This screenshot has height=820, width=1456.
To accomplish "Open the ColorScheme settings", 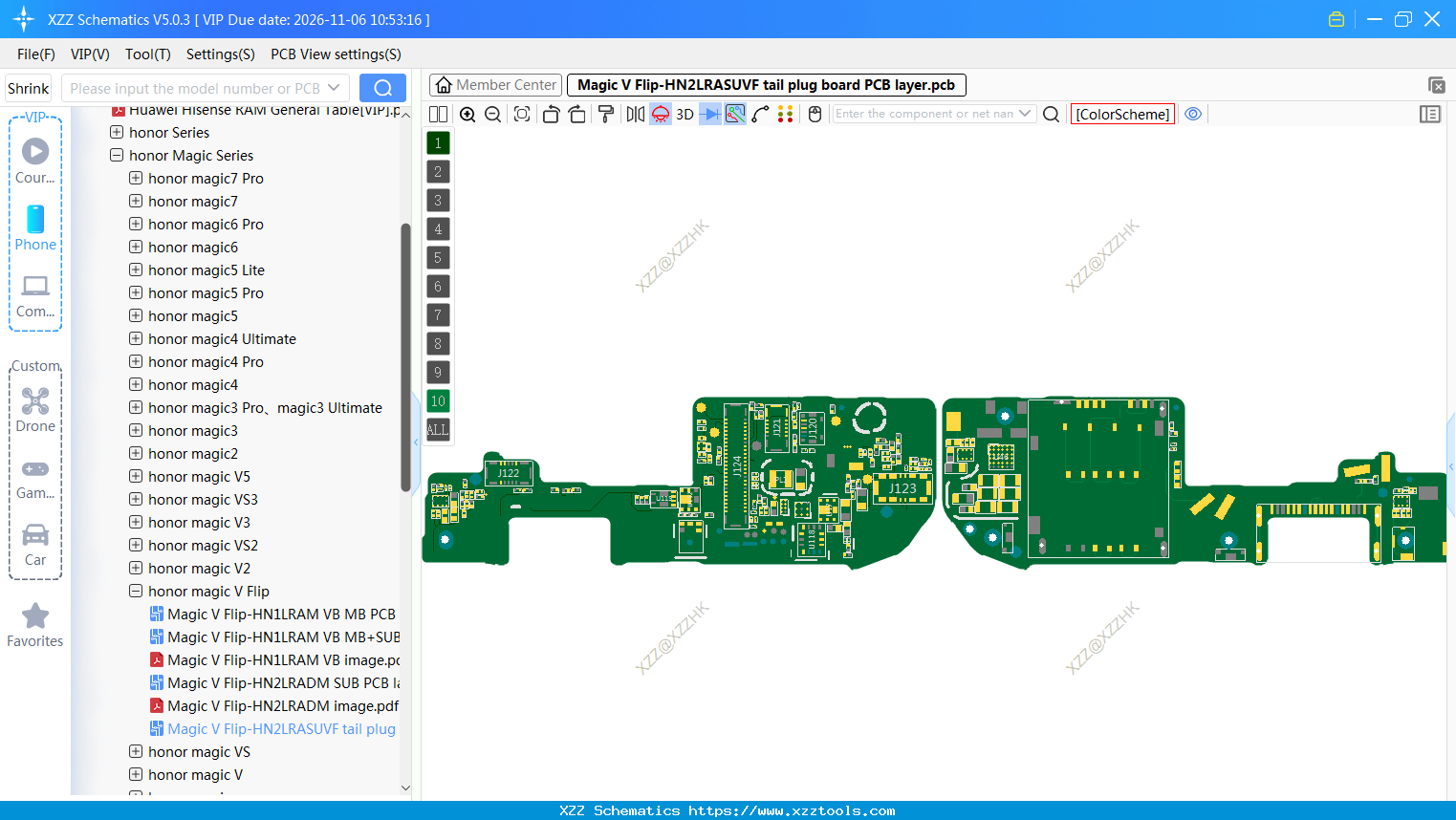I will (1122, 114).
